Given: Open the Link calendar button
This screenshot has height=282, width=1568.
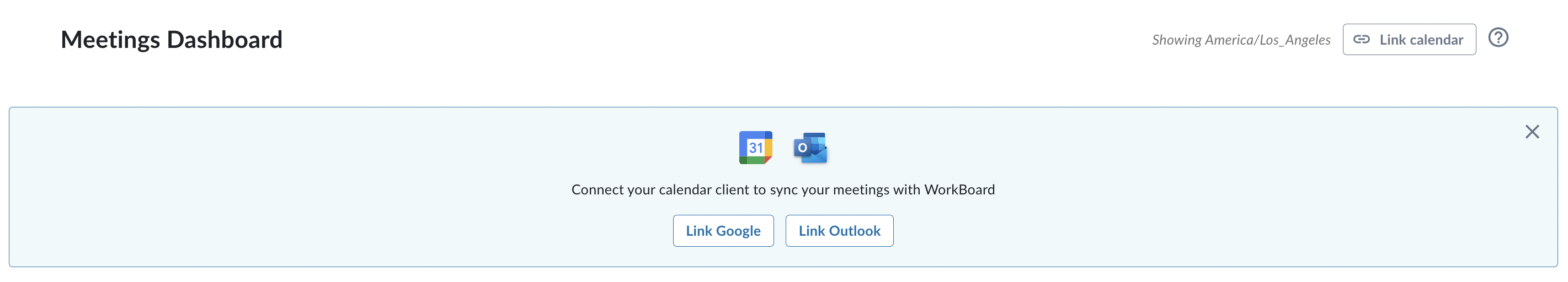Looking at the screenshot, I should tap(1409, 40).
